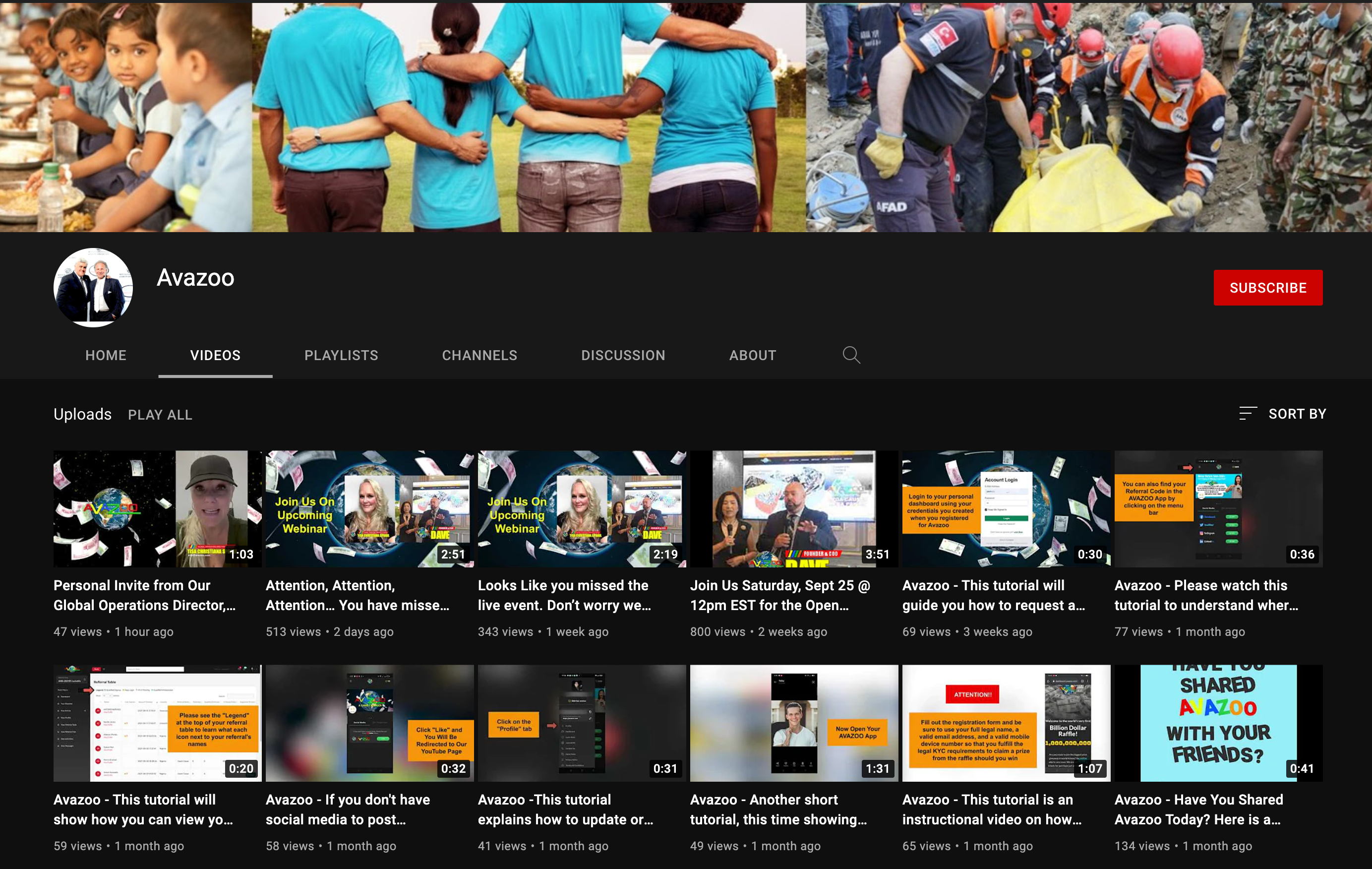The width and height of the screenshot is (1372, 869).
Task: Open the Referral Code tutorial thumbnail 0:36
Action: pos(1219,509)
